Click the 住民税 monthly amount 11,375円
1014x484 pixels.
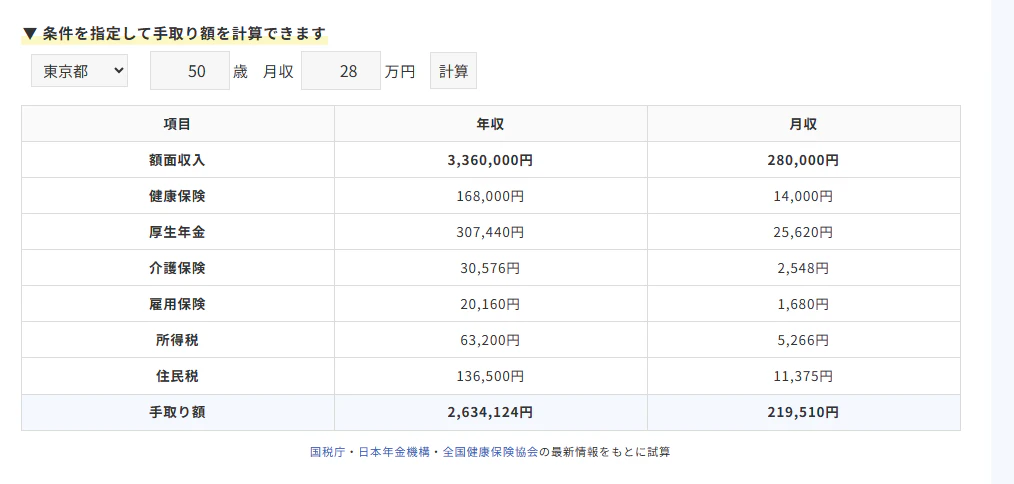pyautogui.click(x=803, y=376)
